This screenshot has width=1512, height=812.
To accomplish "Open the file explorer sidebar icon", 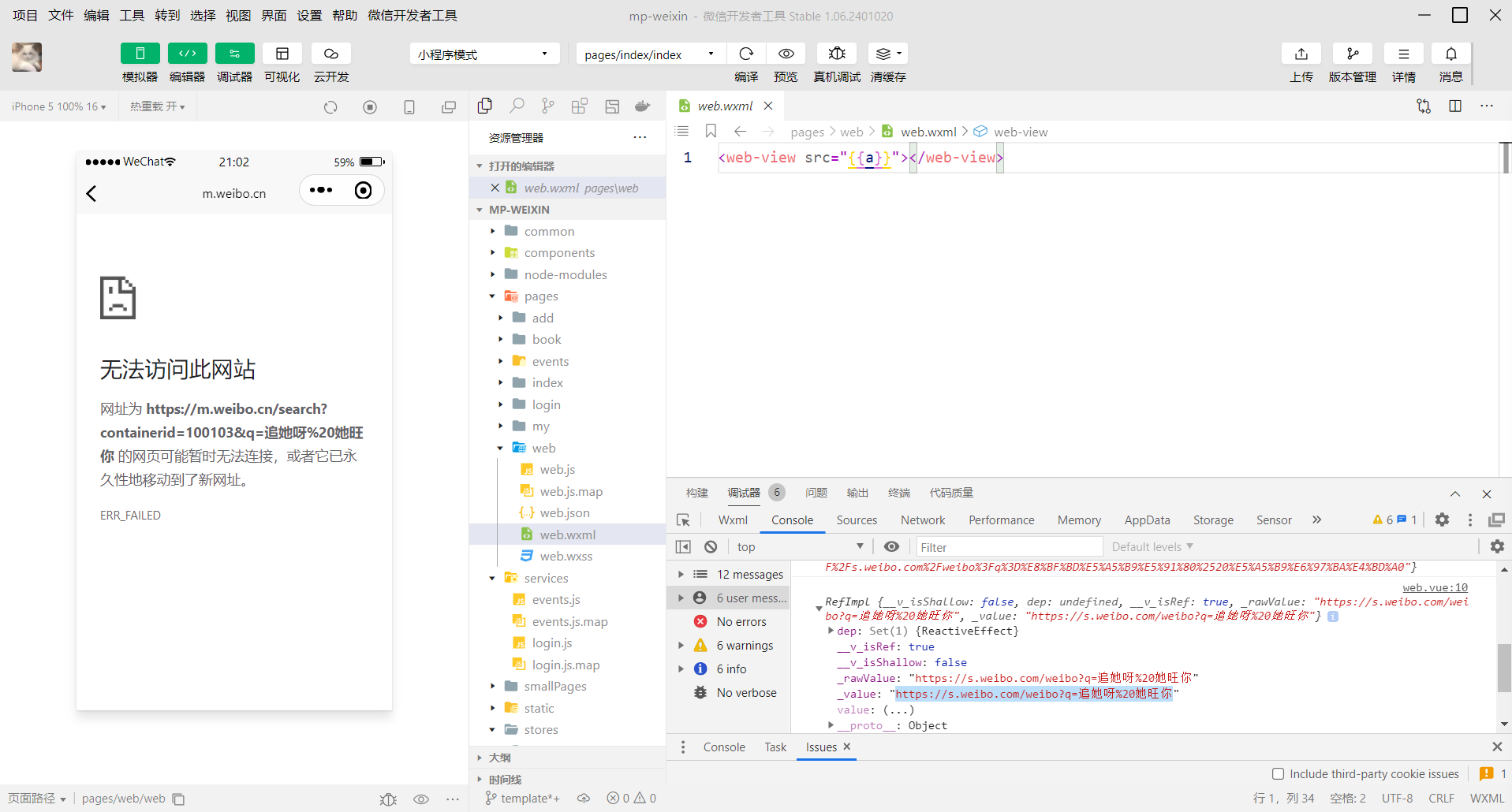I will click(485, 106).
